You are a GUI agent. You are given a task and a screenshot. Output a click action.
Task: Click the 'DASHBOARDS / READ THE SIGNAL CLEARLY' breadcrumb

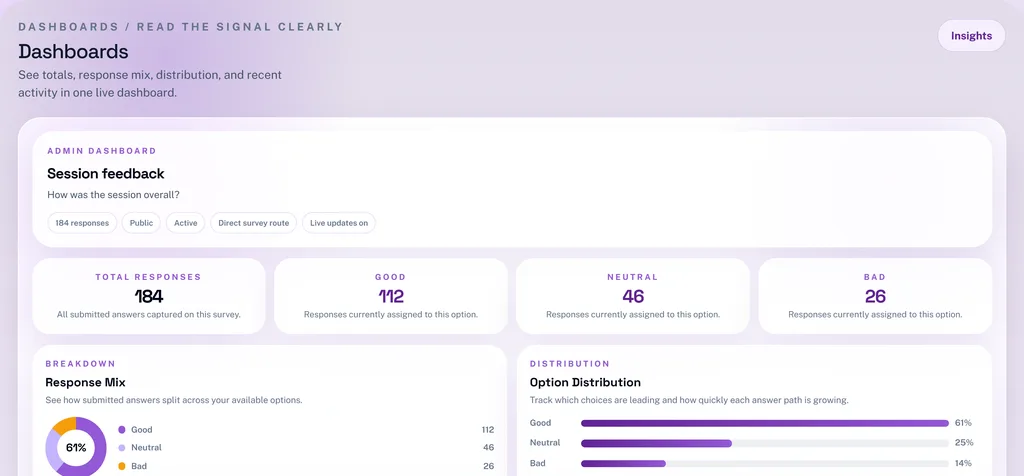[x=180, y=27]
